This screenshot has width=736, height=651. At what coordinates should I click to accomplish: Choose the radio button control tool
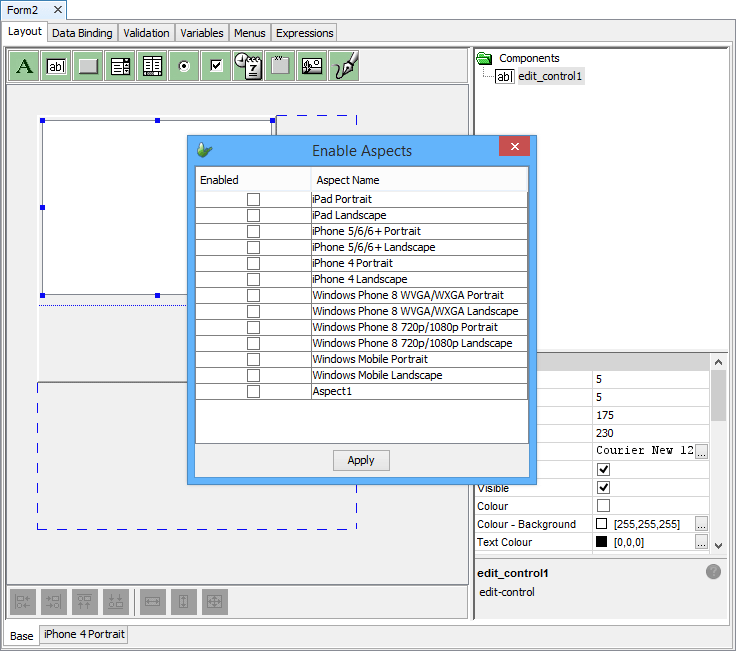184,67
